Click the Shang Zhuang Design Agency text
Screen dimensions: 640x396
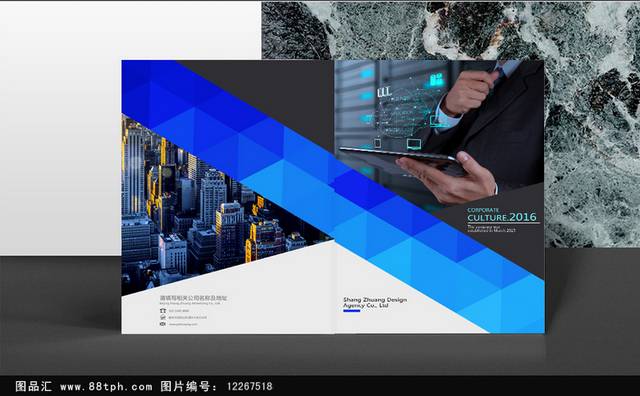(x=375, y=303)
